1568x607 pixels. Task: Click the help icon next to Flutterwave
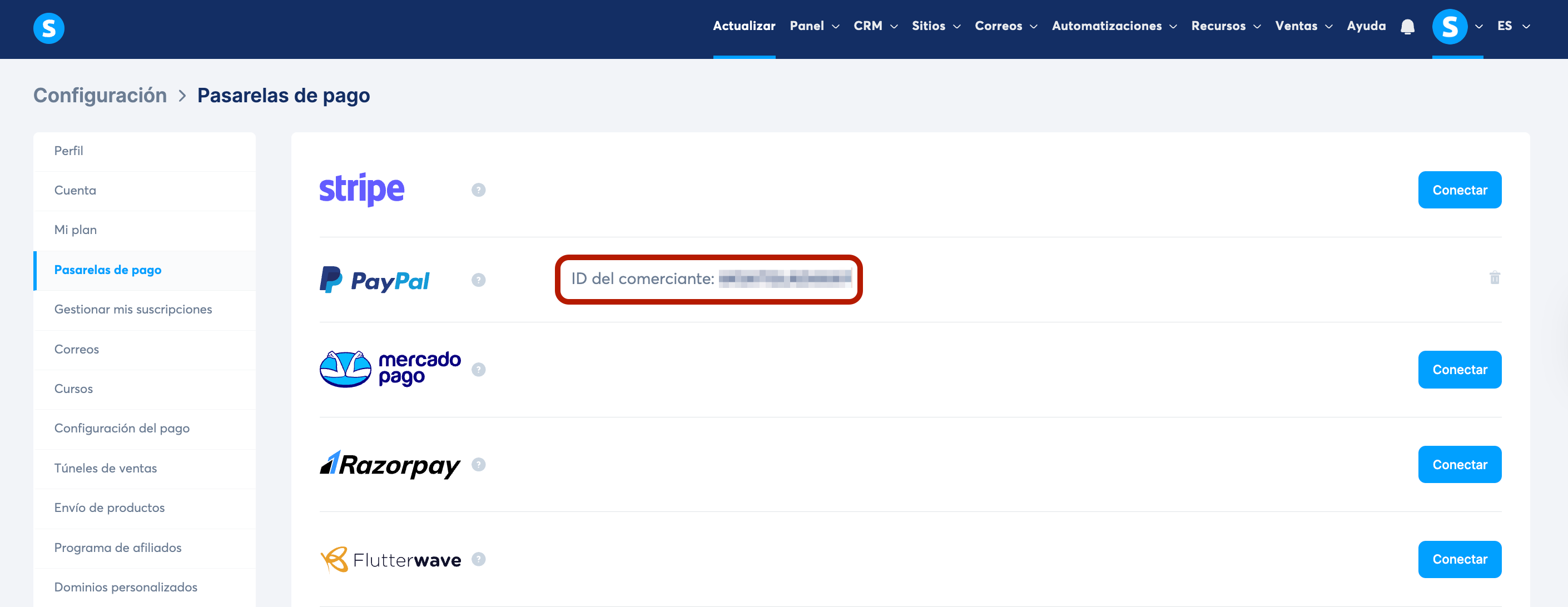point(478,559)
